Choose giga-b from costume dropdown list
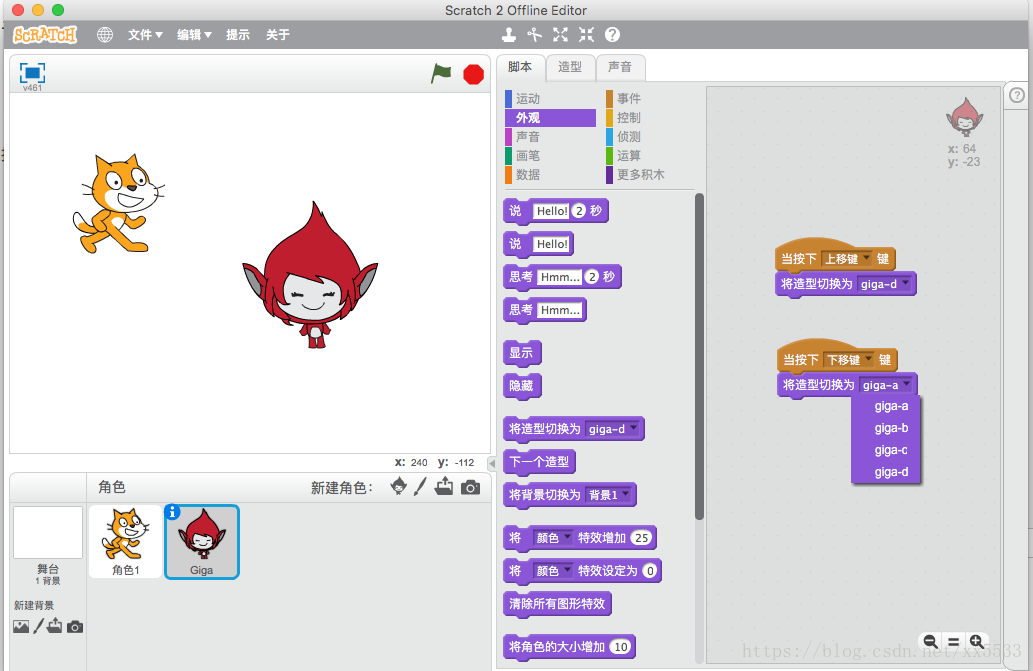Viewport: 1033px width, 671px height. (886, 428)
